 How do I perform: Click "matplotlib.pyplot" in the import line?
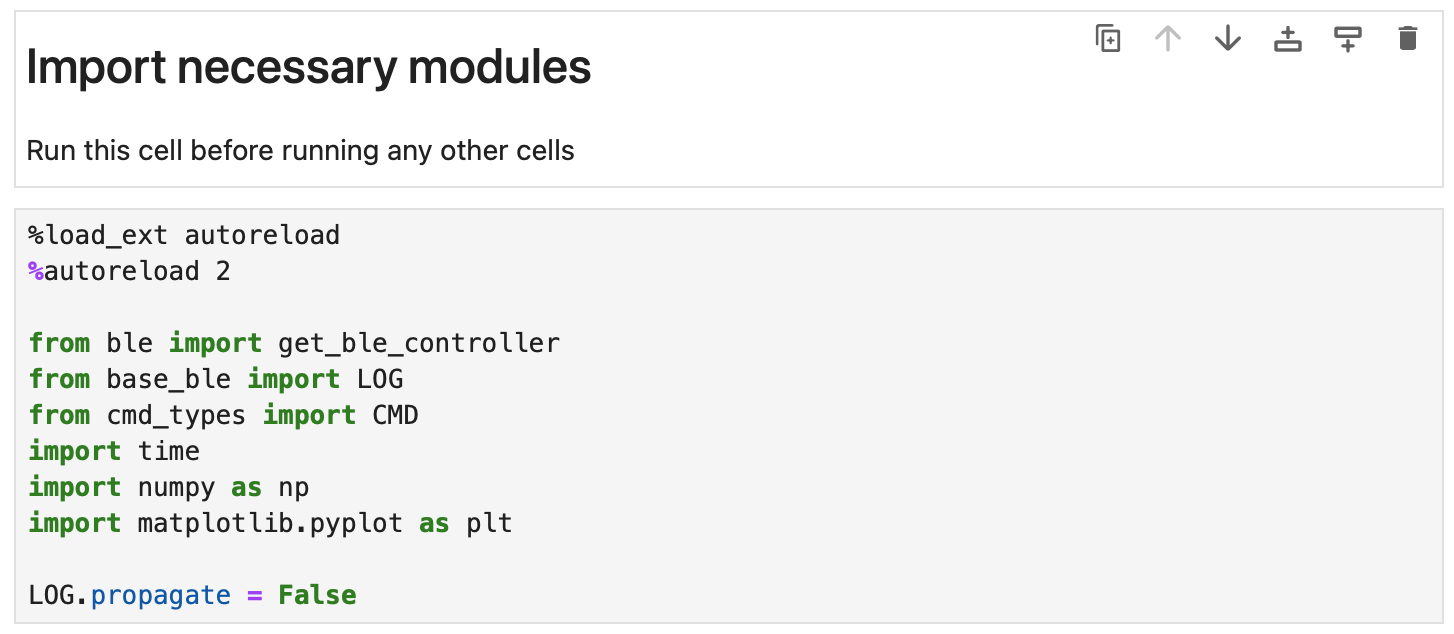(270, 523)
